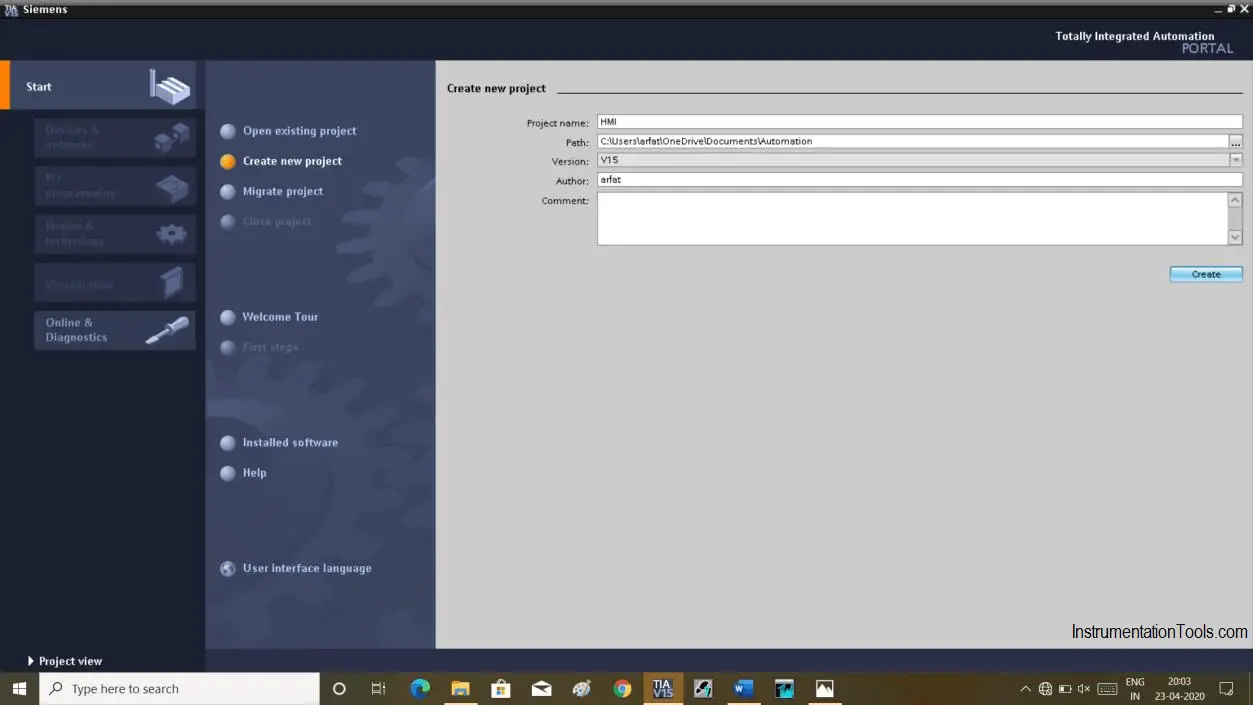Screen dimensions: 1253x705
Task: Click the Create new project orange bullet
Action: [x=228, y=161]
